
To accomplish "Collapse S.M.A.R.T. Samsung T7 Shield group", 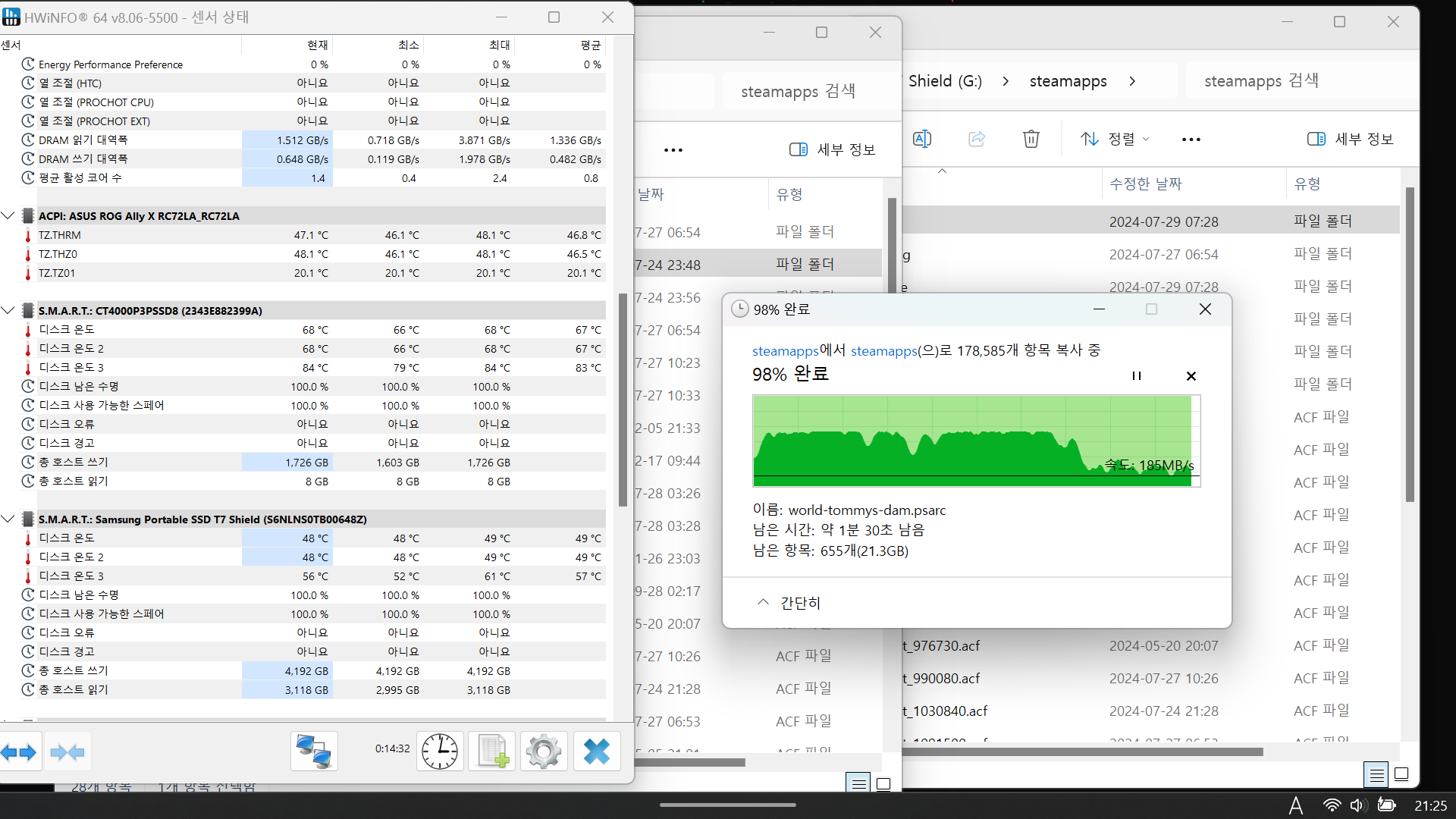I will pyautogui.click(x=8, y=519).
